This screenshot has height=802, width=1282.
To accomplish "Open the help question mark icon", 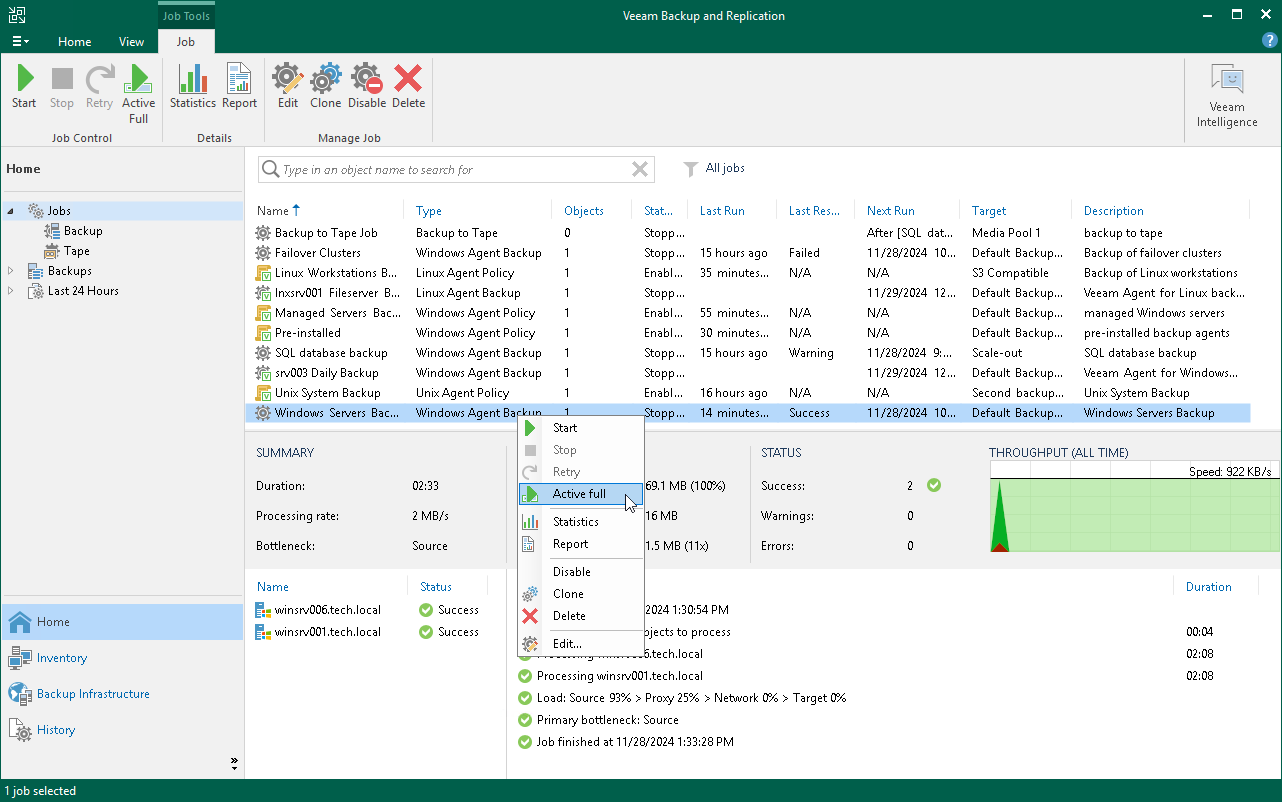I will pyautogui.click(x=1270, y=40).
